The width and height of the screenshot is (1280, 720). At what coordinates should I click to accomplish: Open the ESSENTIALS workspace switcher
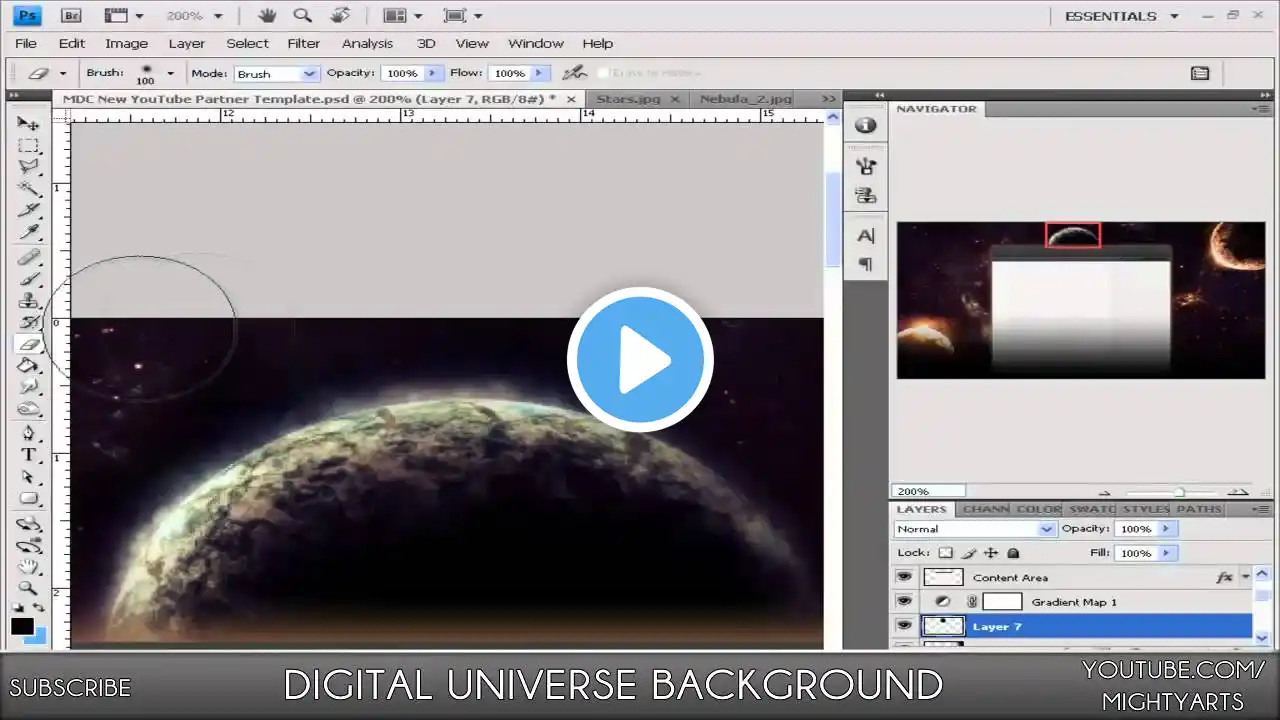tap(1122, 16)
